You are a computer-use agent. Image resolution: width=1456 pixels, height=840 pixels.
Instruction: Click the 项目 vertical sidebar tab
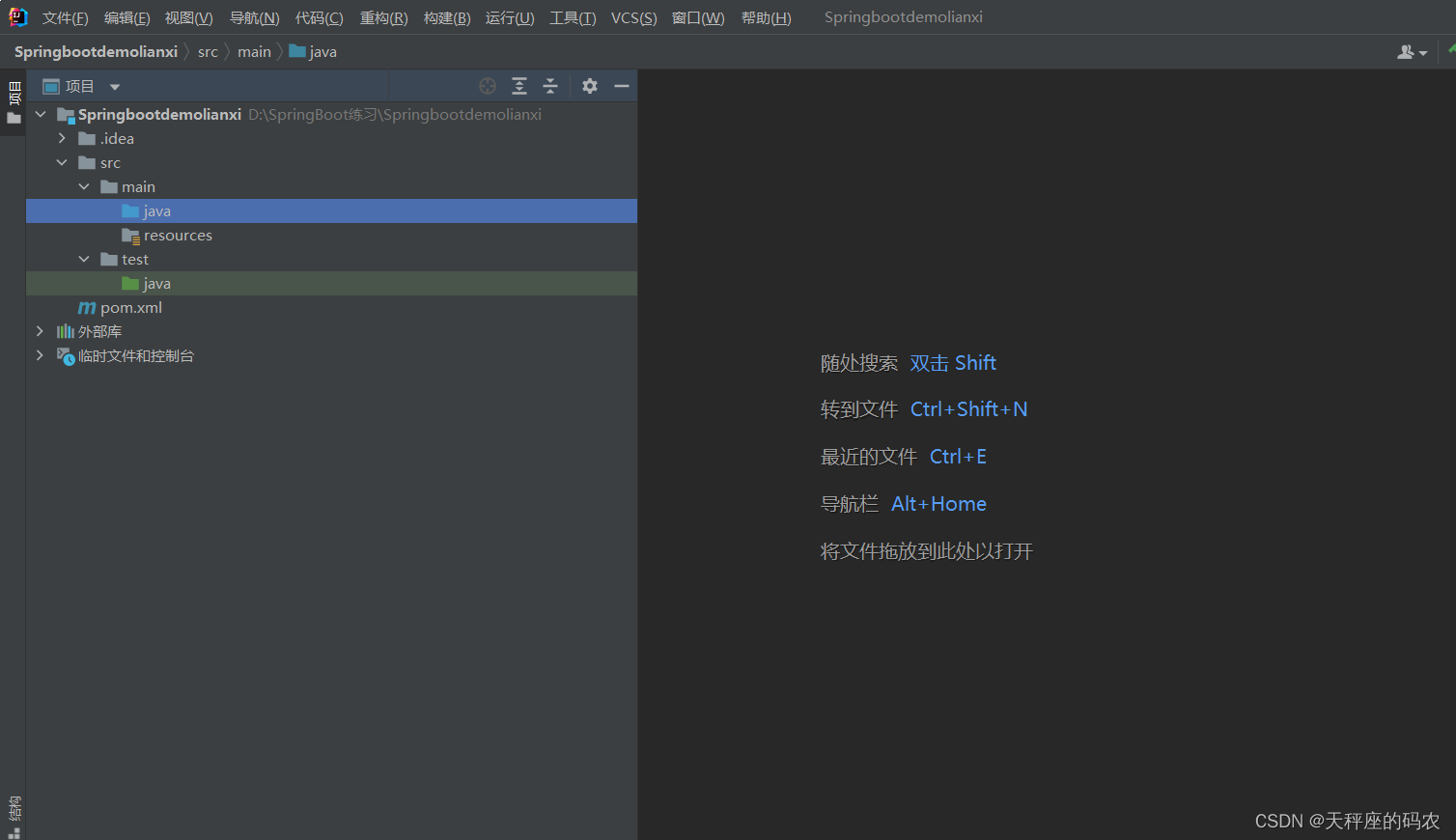[x=14, y=102]
